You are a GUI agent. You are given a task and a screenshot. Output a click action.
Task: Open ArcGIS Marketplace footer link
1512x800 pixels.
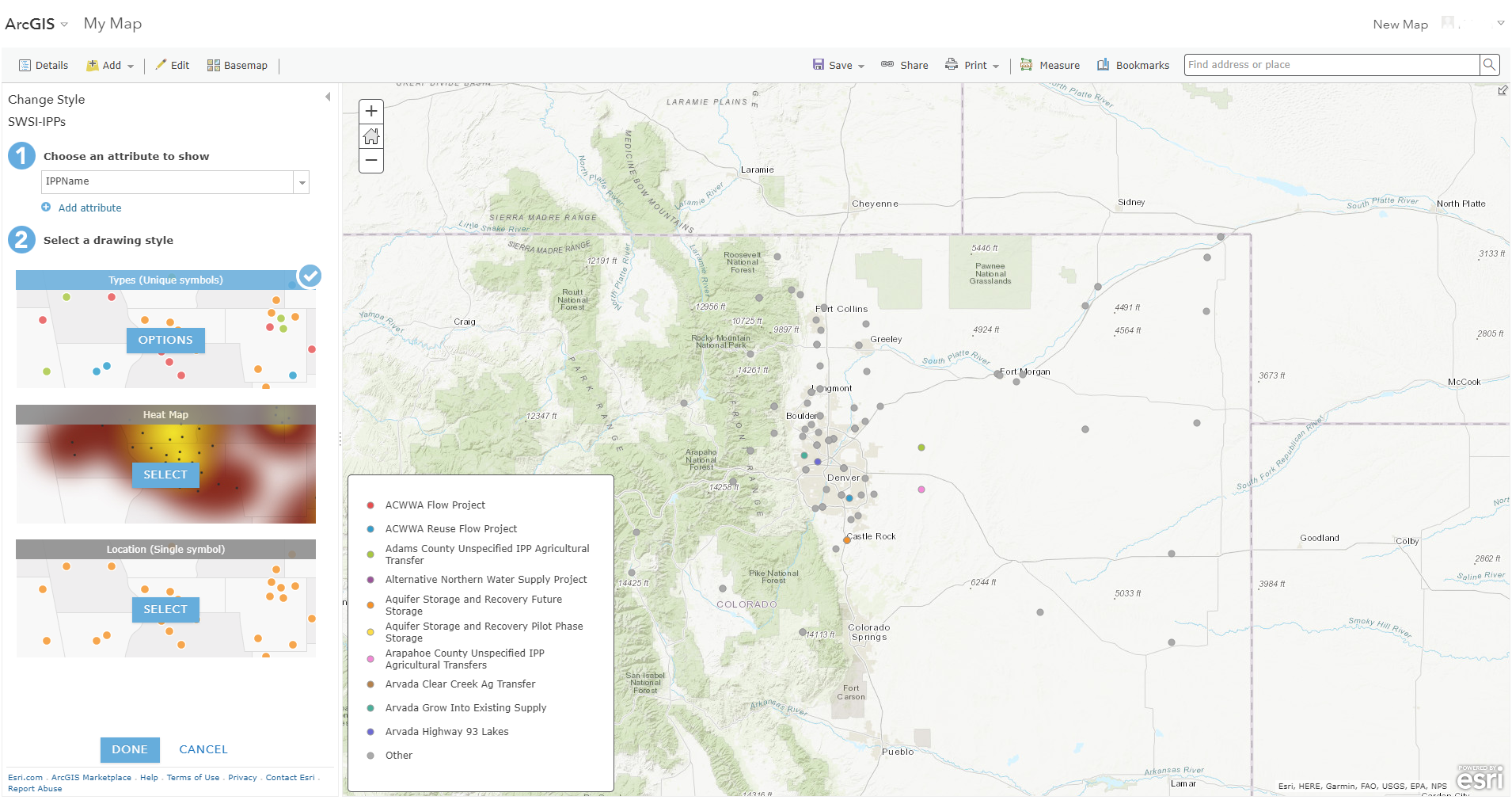coord(91,778)
